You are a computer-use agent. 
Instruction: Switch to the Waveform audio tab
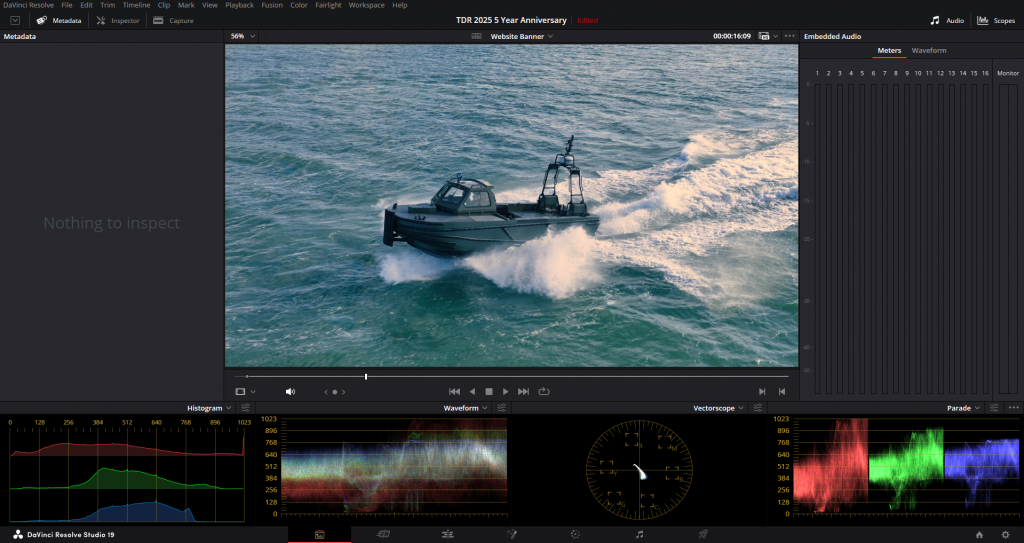pyautogui.click(x=928, y=50)
